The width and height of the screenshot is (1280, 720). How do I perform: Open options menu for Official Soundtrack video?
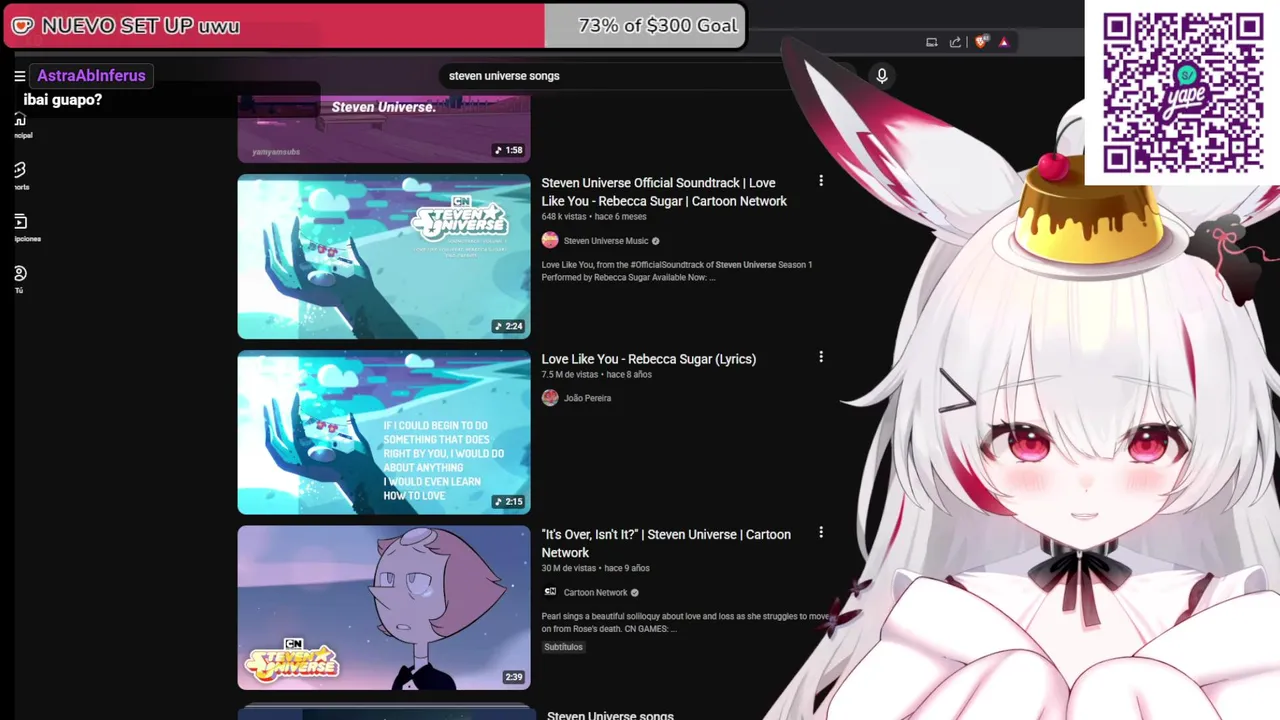(x=821, y=181)
